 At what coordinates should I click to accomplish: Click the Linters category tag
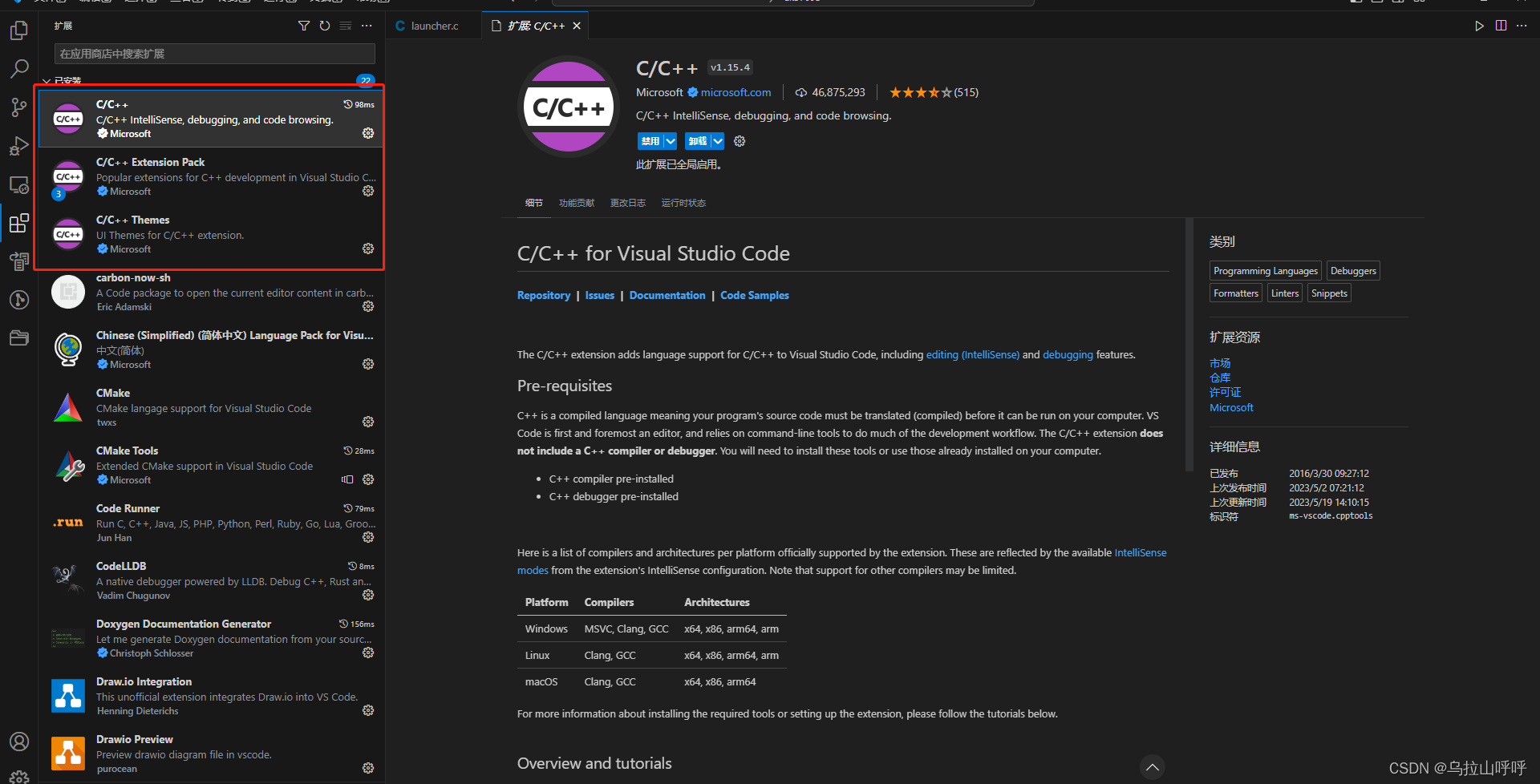click(x=1285, y=293)
